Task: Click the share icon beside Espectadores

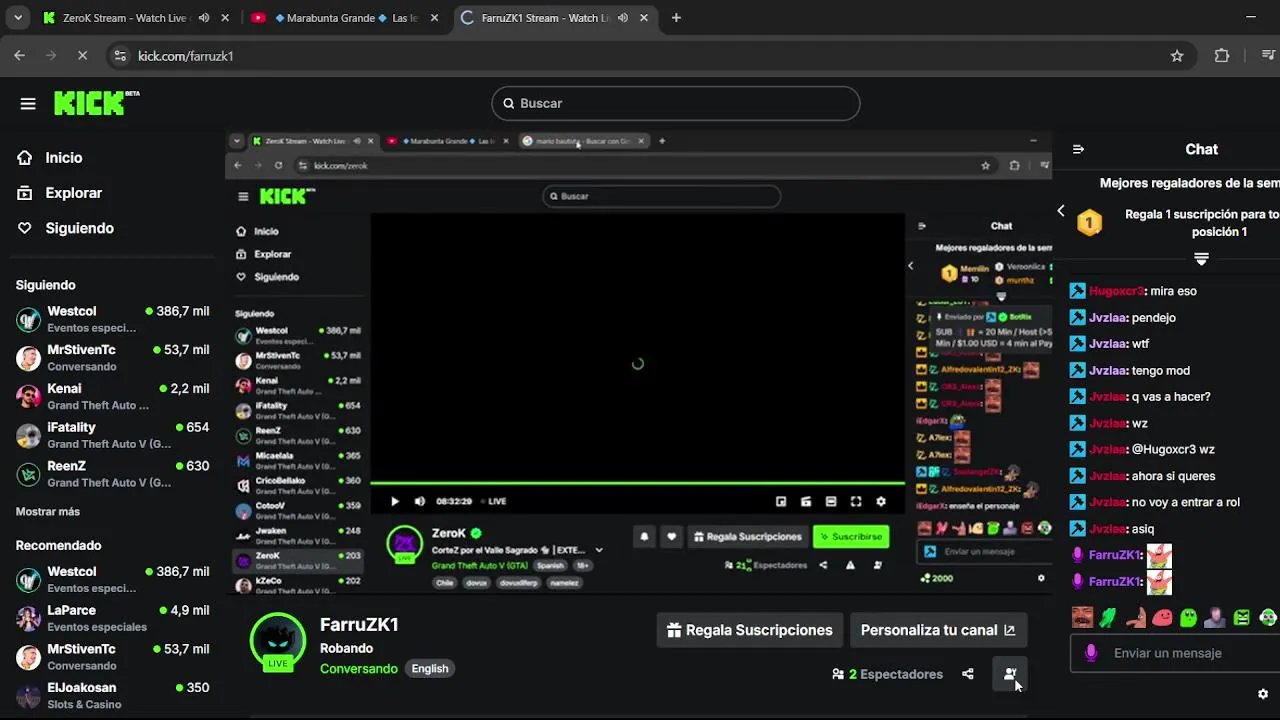Action: point(967,674)
